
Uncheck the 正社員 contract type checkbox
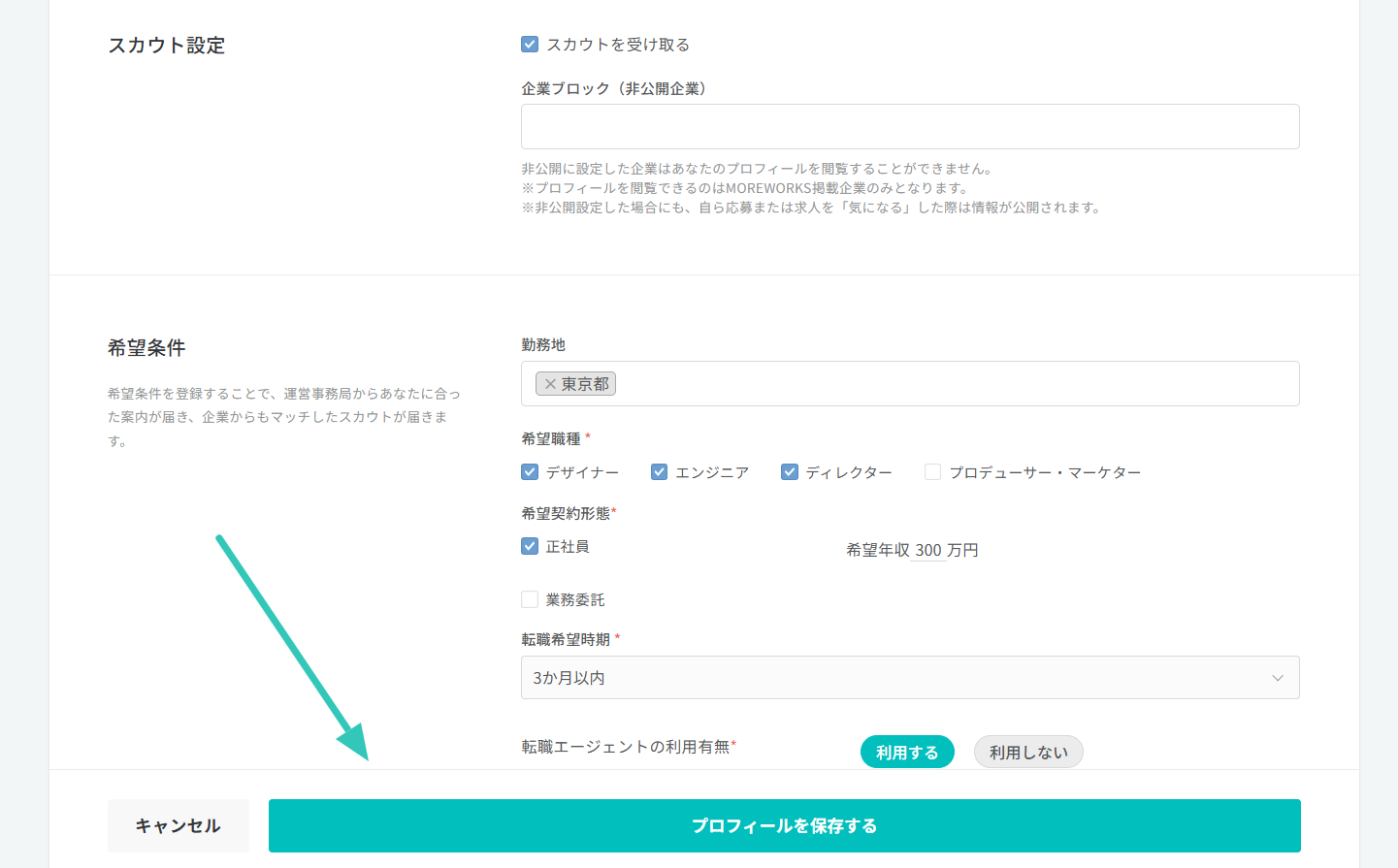tap(530, 546)
